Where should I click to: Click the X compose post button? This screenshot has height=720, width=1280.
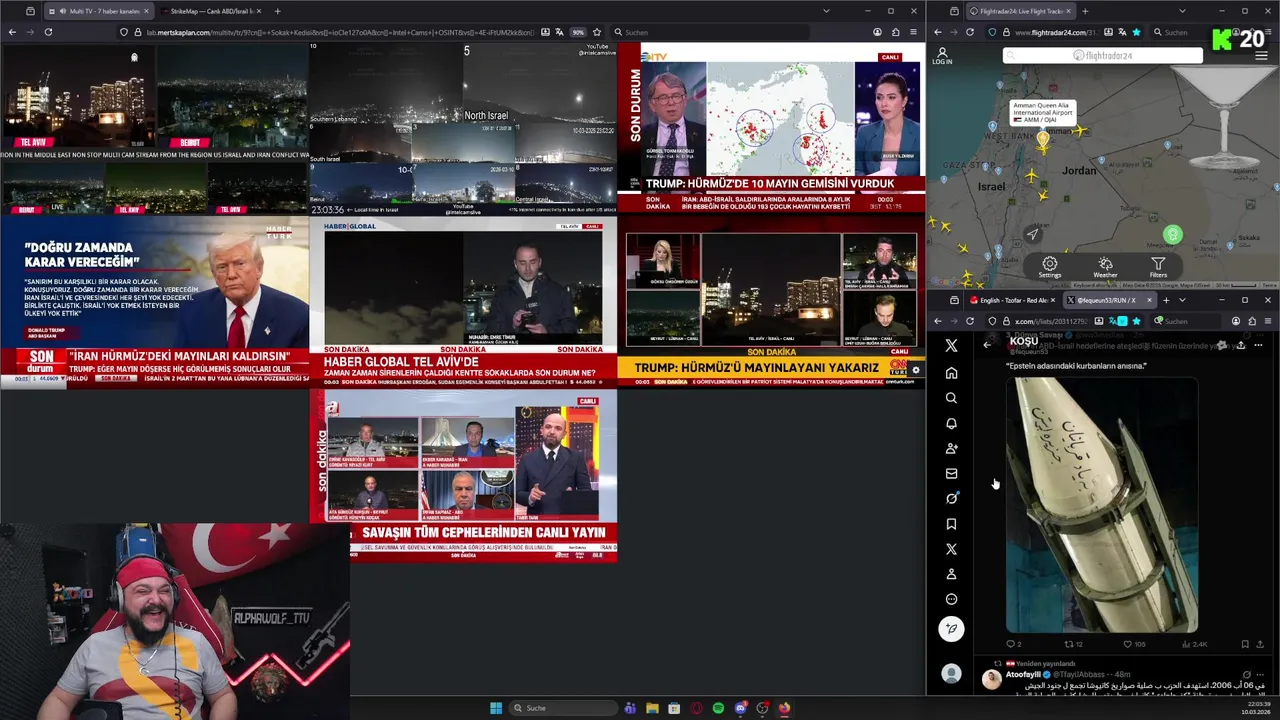[x=951, y=628]
